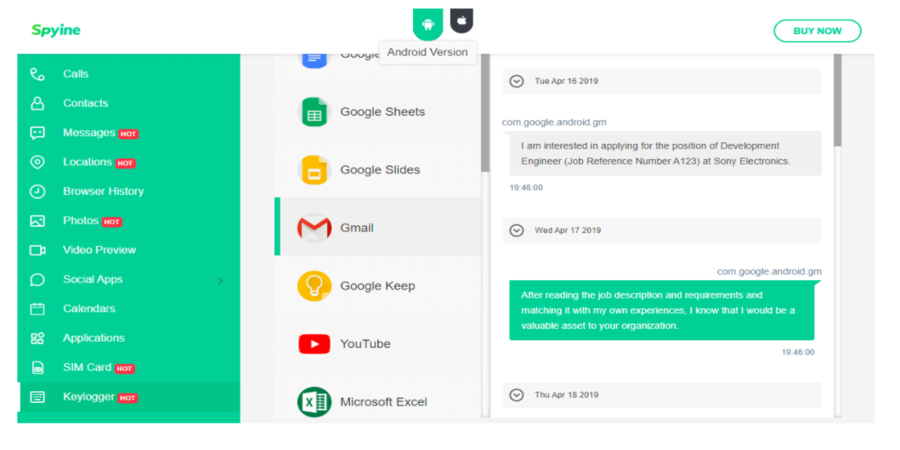Viewport: 900px width, 450px height.
Task: Select Google Slides in the app list
Action: [x=378, y=170]
